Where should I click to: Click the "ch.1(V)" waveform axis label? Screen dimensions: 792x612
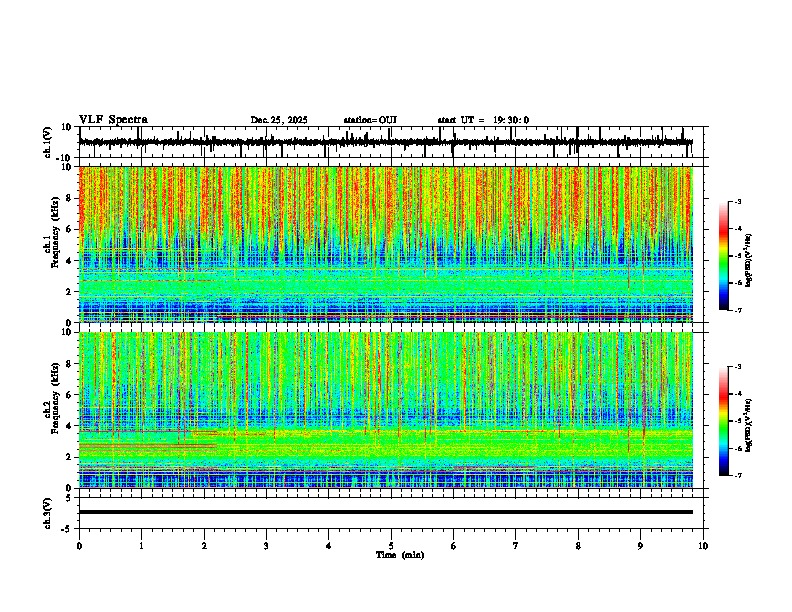[x=48, y=142]
